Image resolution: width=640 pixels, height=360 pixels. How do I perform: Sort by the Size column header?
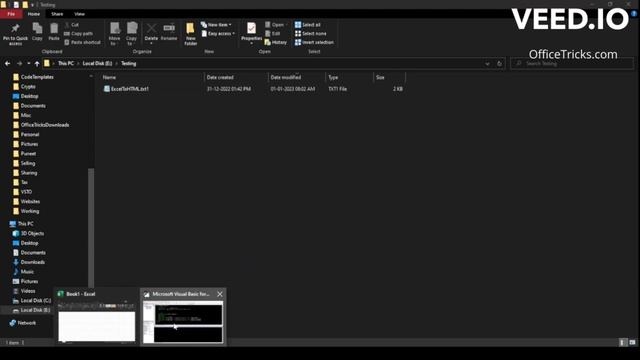[389, 77]
